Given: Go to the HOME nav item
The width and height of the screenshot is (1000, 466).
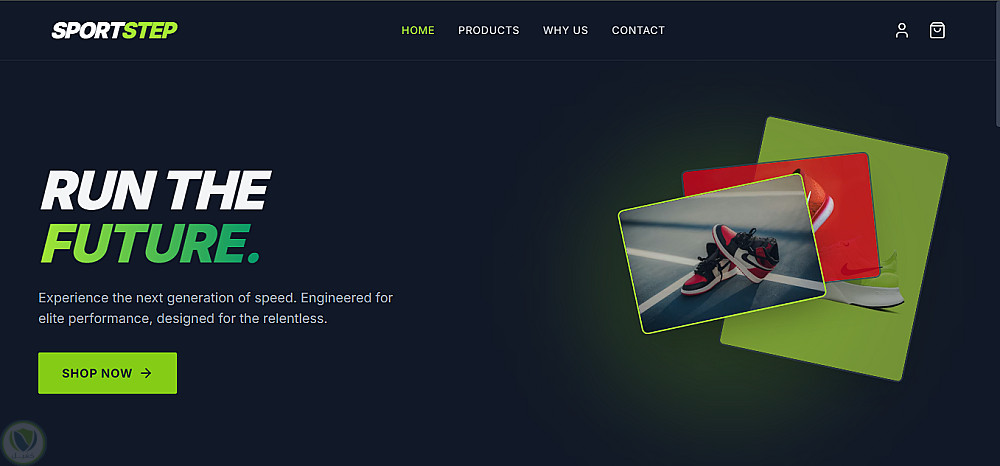Looking at the screenshot, I should [418, 30].
